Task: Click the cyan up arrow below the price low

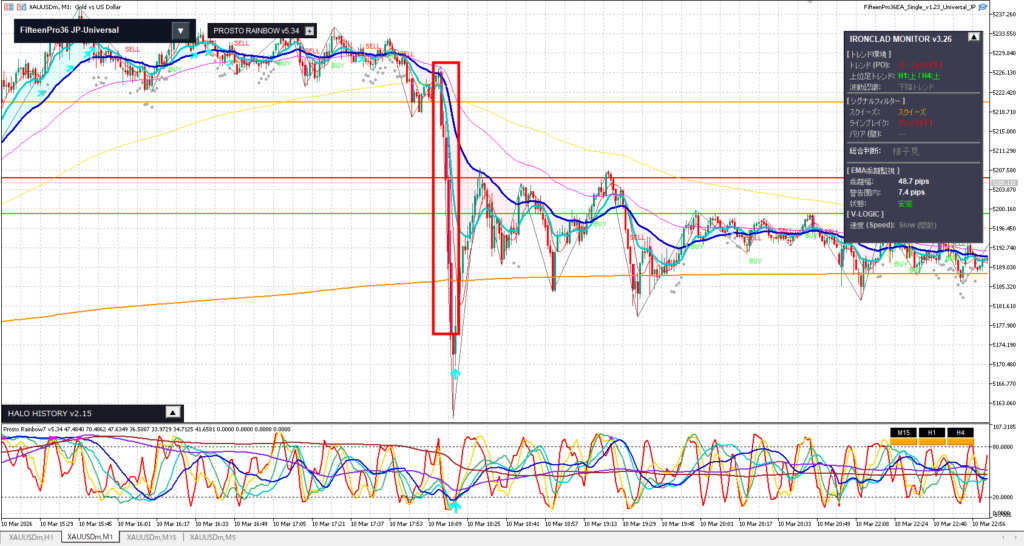Action: [455, 373]
